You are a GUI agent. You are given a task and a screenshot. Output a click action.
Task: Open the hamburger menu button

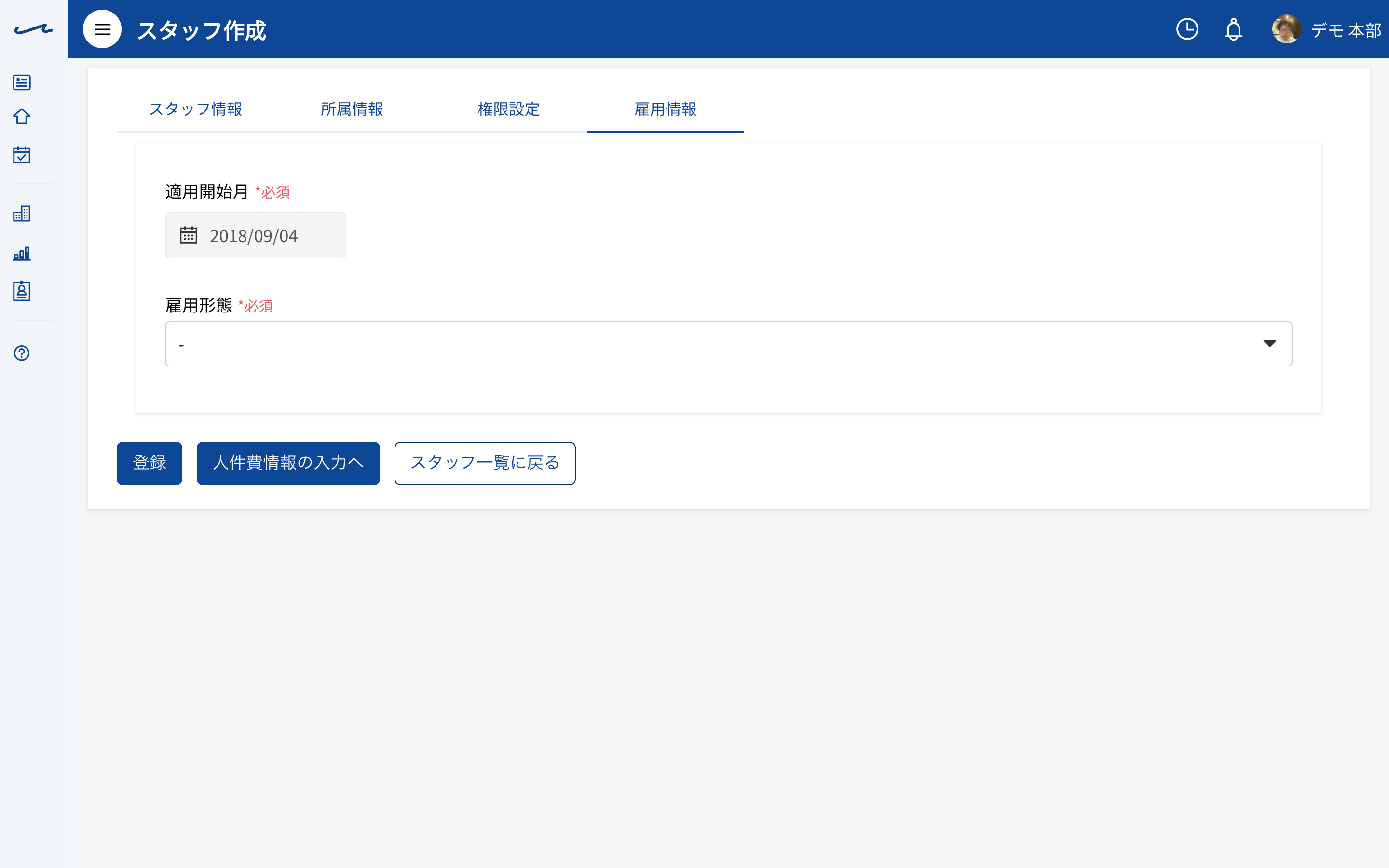click(x=102, y=29)
